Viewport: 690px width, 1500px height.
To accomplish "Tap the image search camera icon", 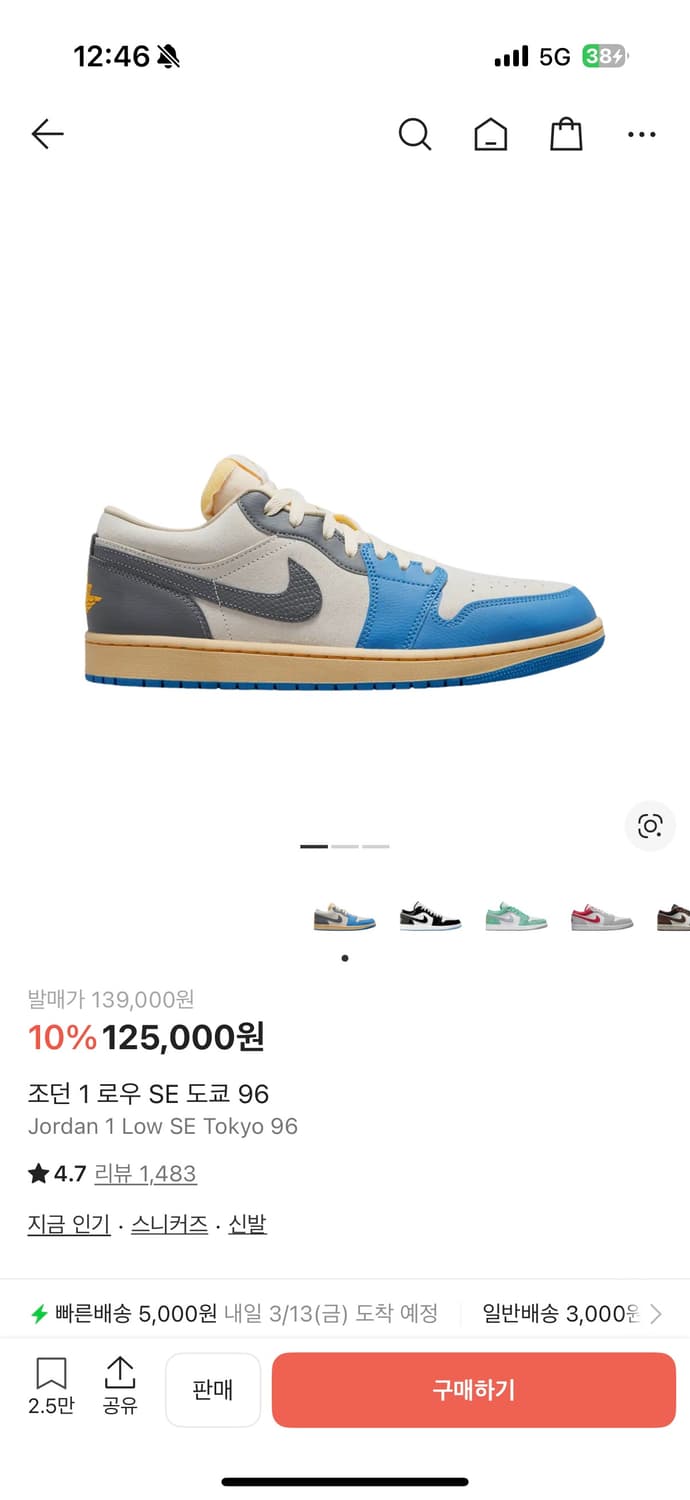I will pyautogui.click(x=650, y=826).
